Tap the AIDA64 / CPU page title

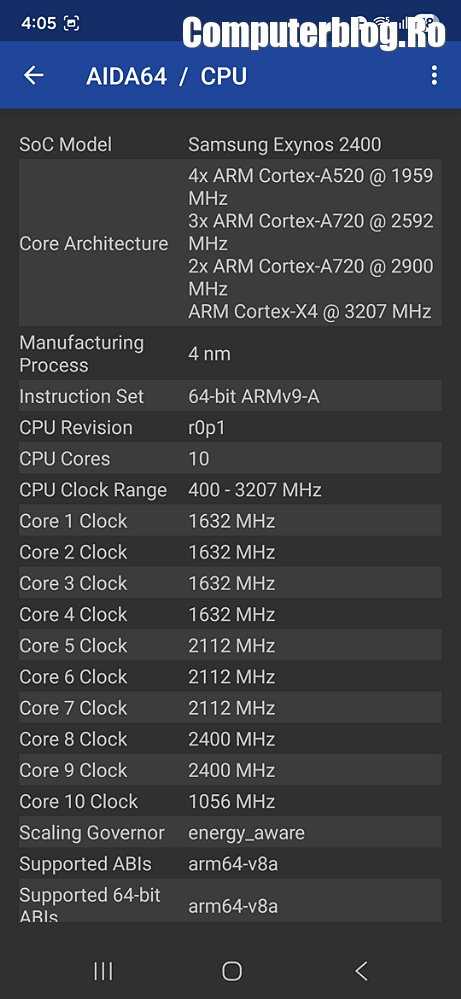click(x=166, y=76)
